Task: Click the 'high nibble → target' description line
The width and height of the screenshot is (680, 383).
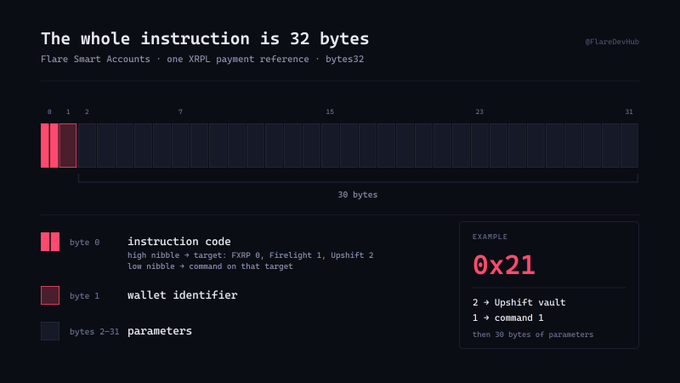Action: tap(250, 255)
